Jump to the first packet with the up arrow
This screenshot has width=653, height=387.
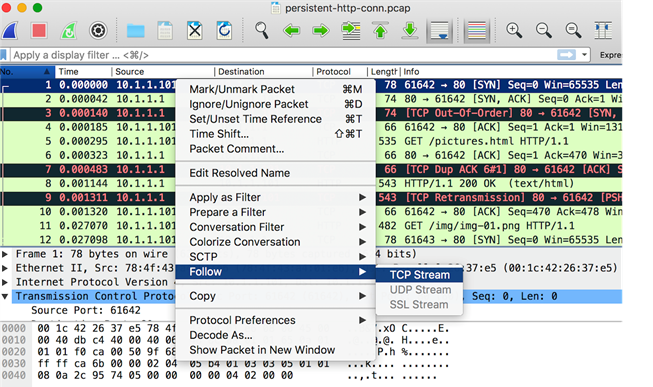point(380,30)
